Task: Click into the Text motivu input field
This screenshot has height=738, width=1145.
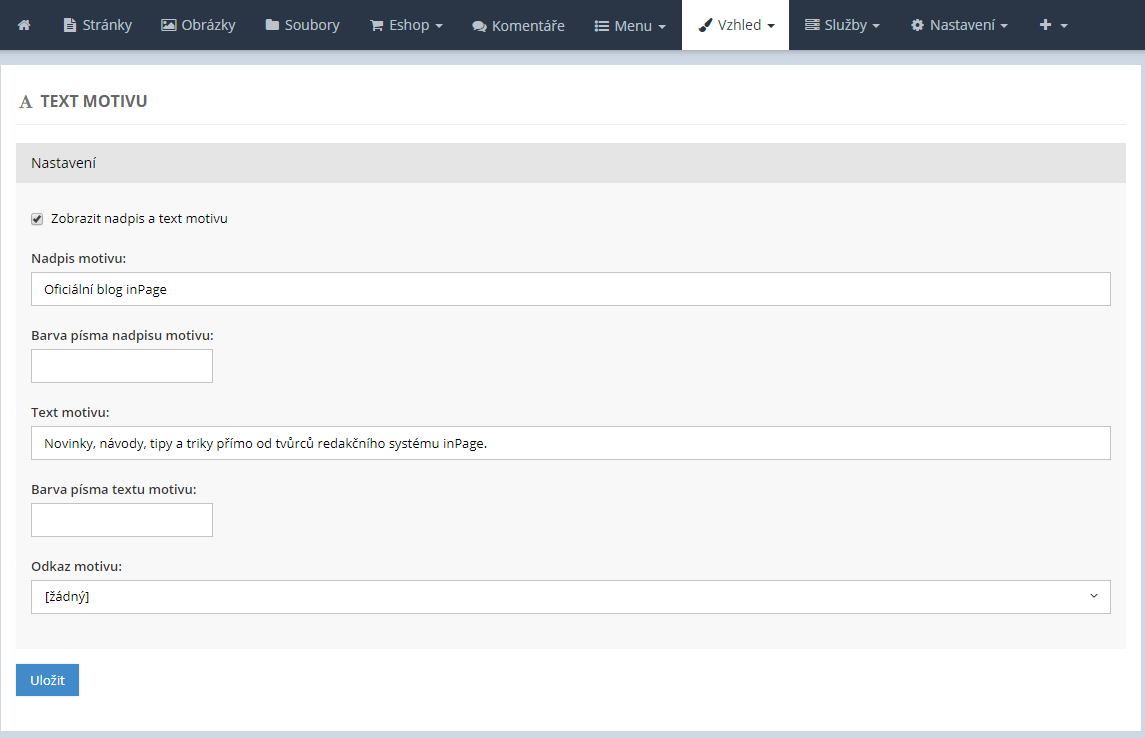Action: pos(570,443)
